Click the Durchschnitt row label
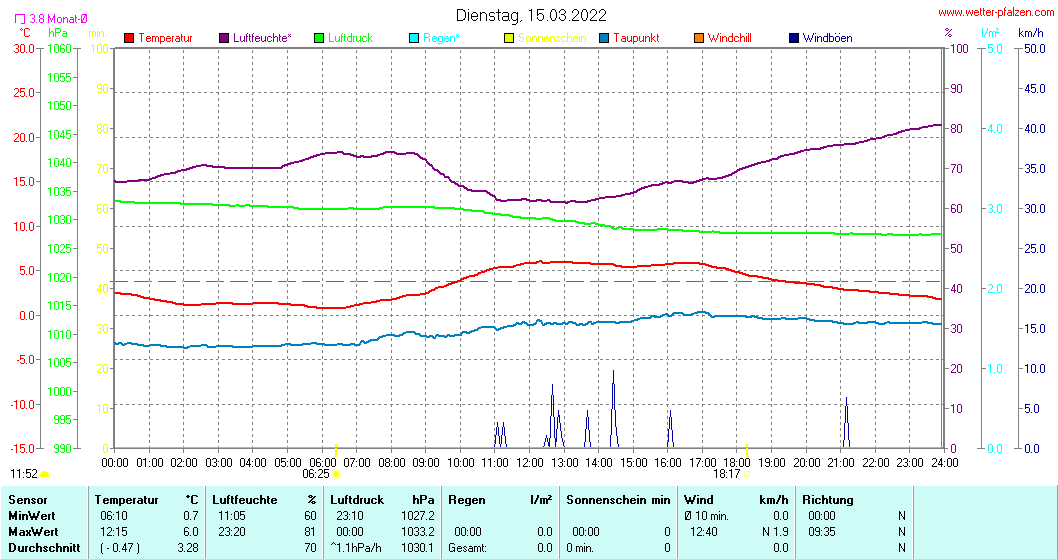 (44, 548)
